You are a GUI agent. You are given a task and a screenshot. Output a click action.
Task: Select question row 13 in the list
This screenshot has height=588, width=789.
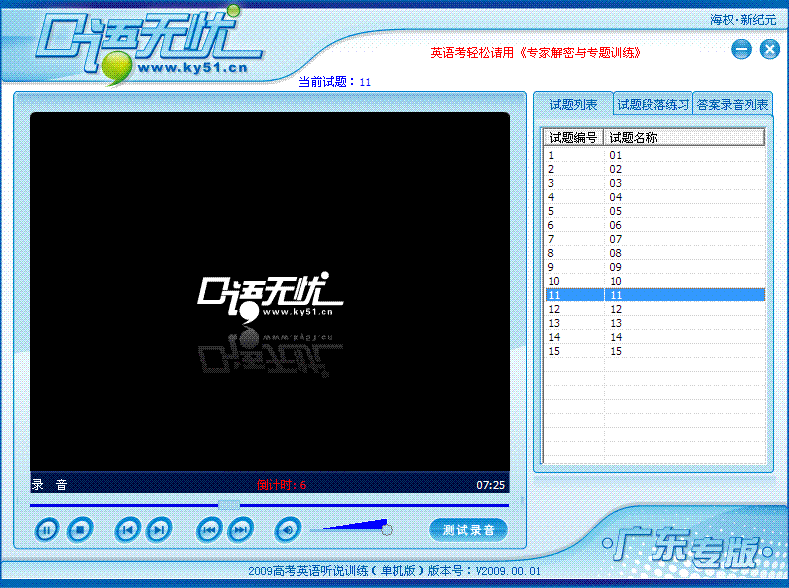pyautogui.click(x=655, y=323)
